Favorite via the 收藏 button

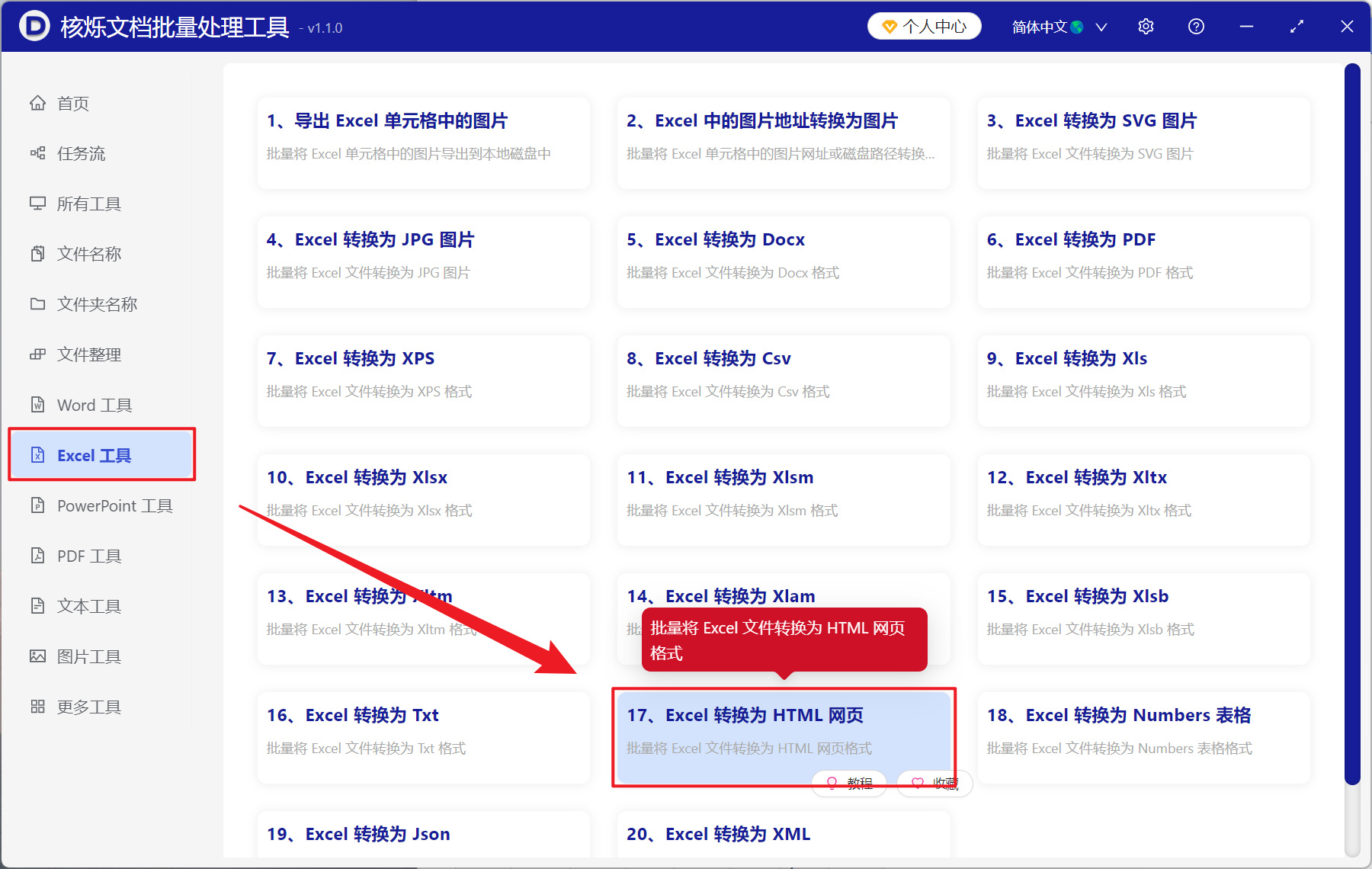tap(934, 783)
